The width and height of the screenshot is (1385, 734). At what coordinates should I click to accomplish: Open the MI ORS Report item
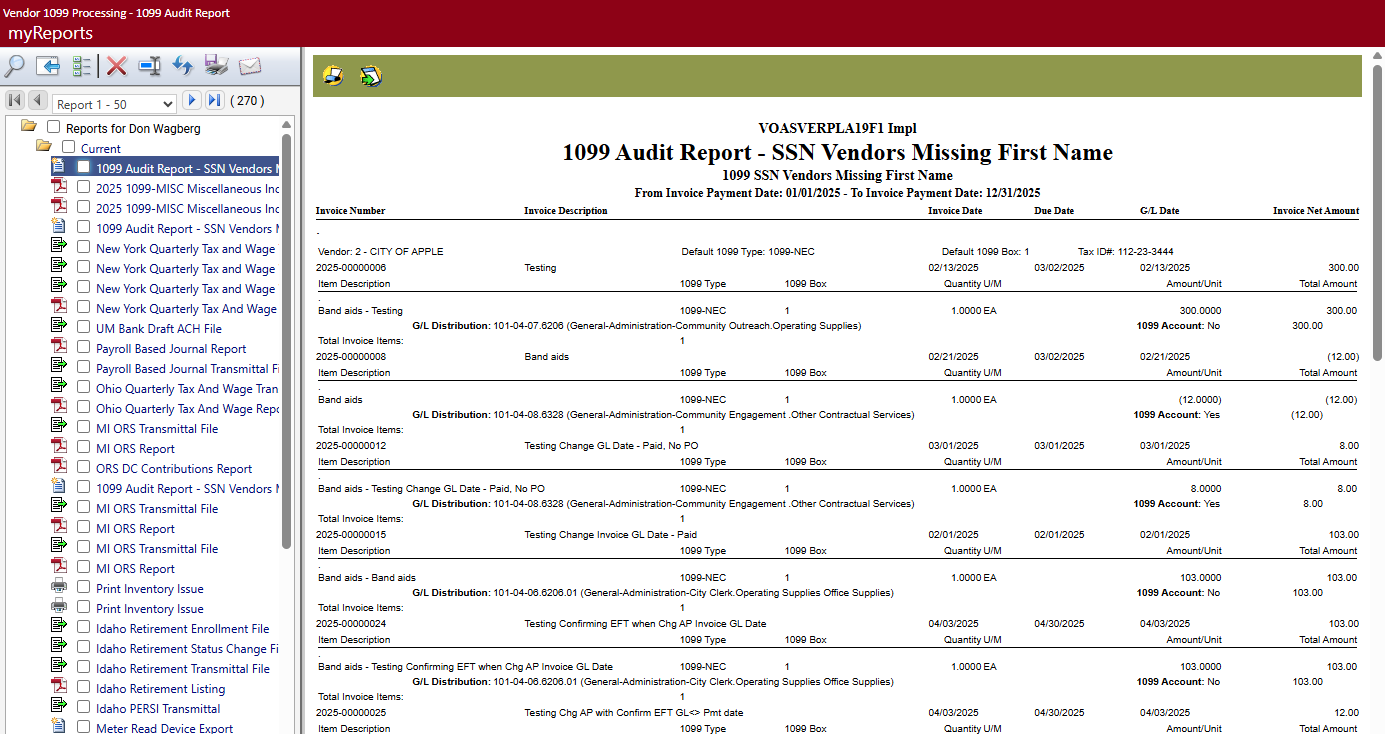135,449
